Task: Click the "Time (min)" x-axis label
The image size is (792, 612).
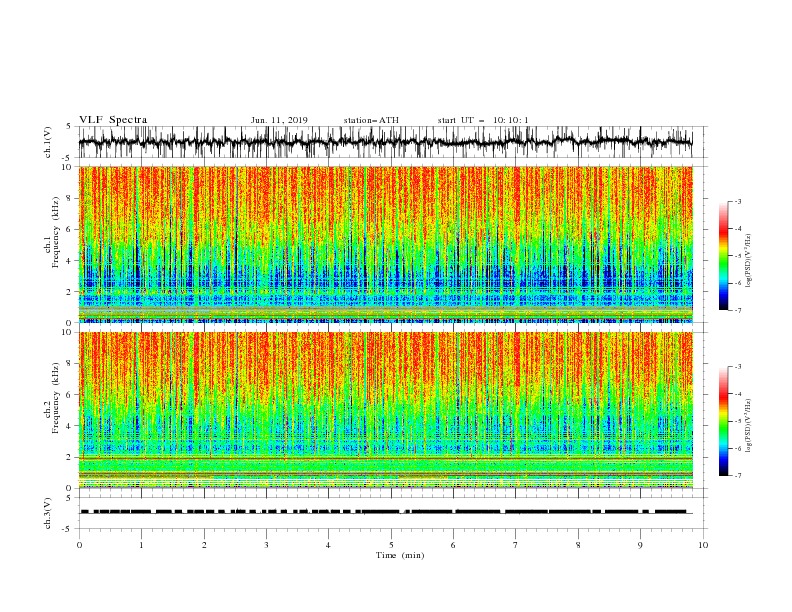Action: 400,555
